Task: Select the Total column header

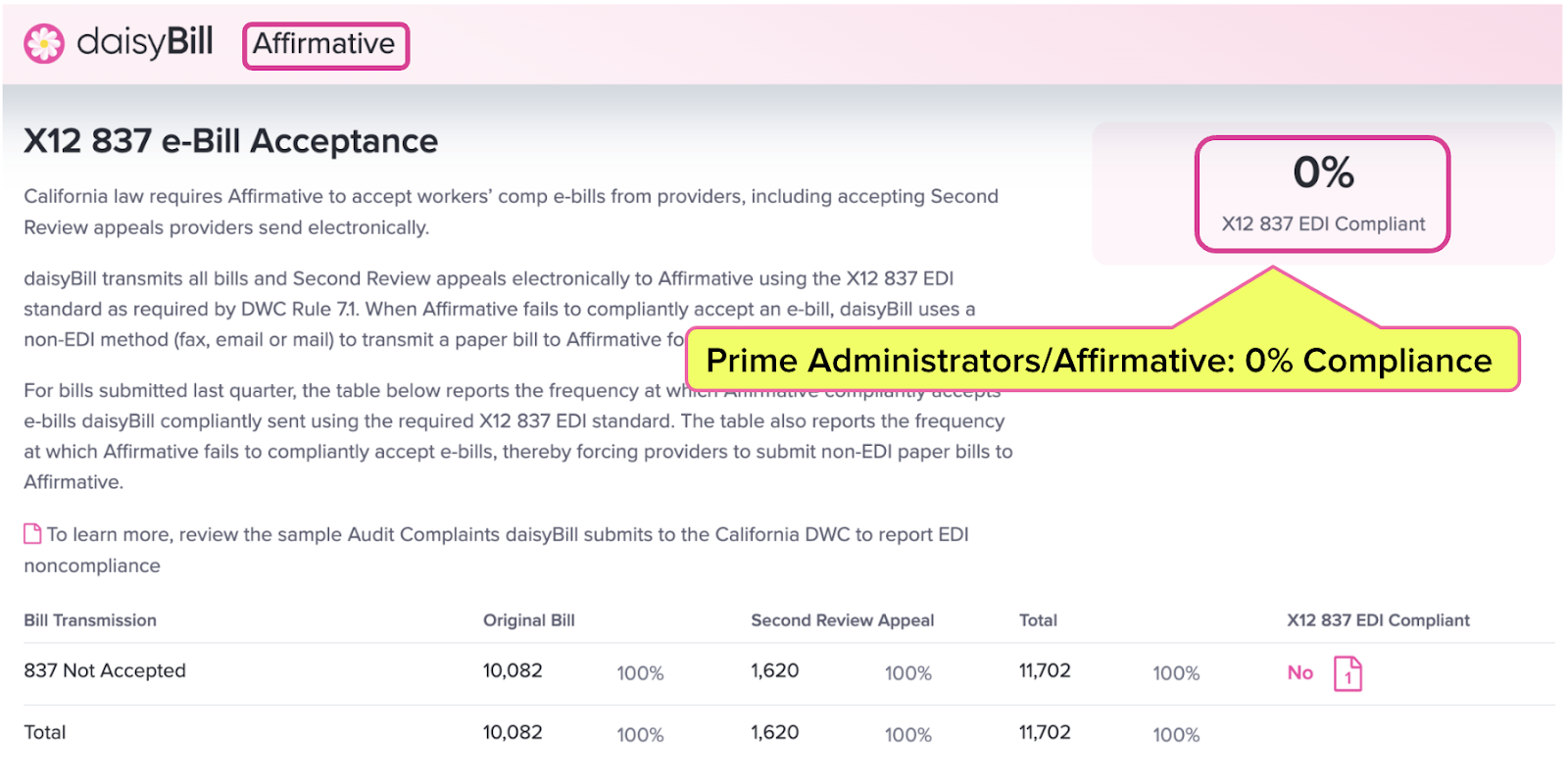Action: pyautogui.click(x=1038, y=620)
